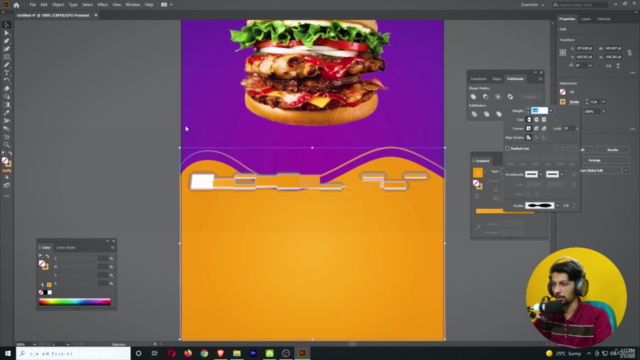Switch to the Align tab
This screenshot has height=360, width=640.
click(497, 79)
